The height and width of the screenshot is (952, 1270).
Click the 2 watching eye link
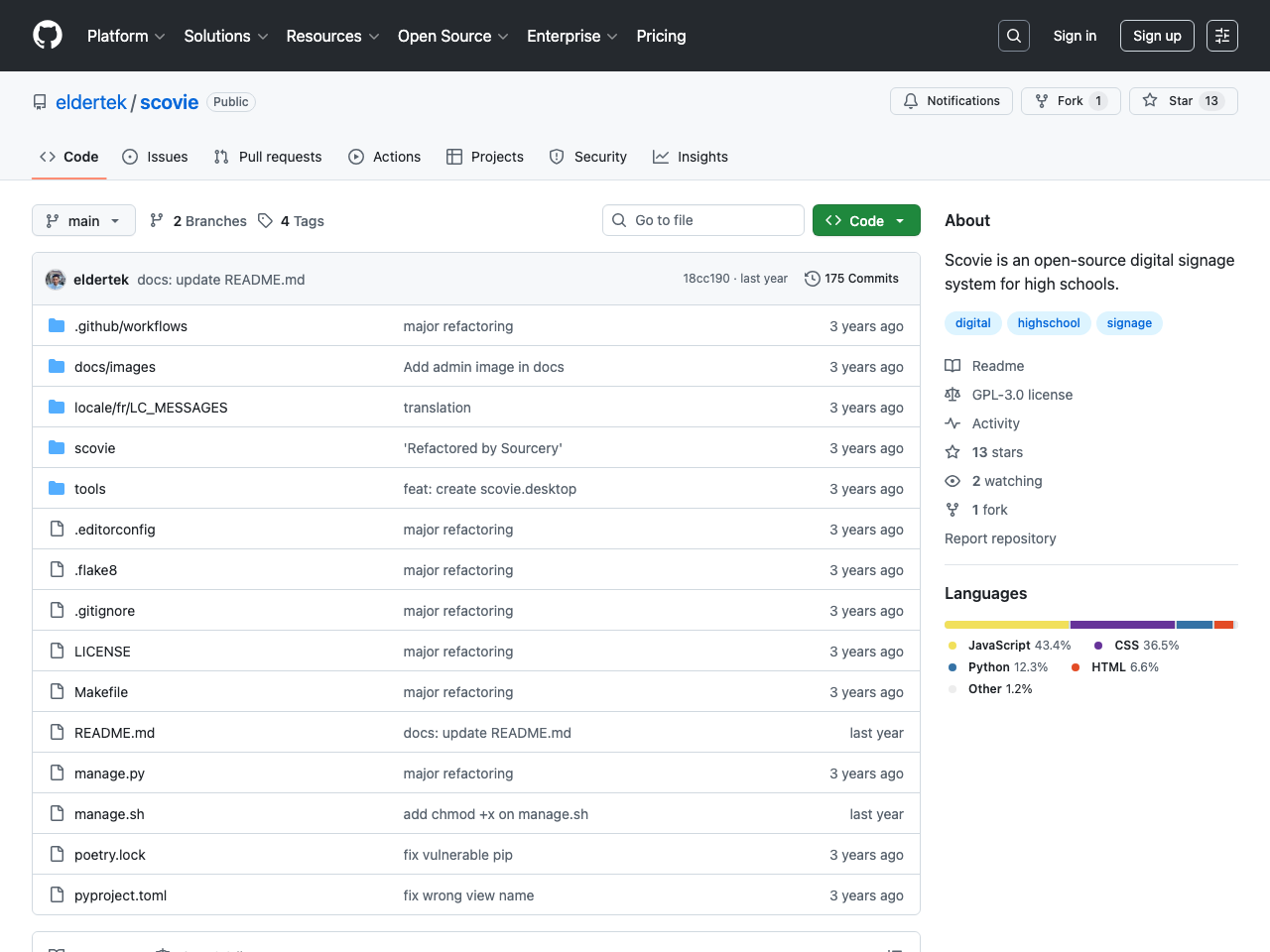pyautogui.click(x=1006, y=481)
